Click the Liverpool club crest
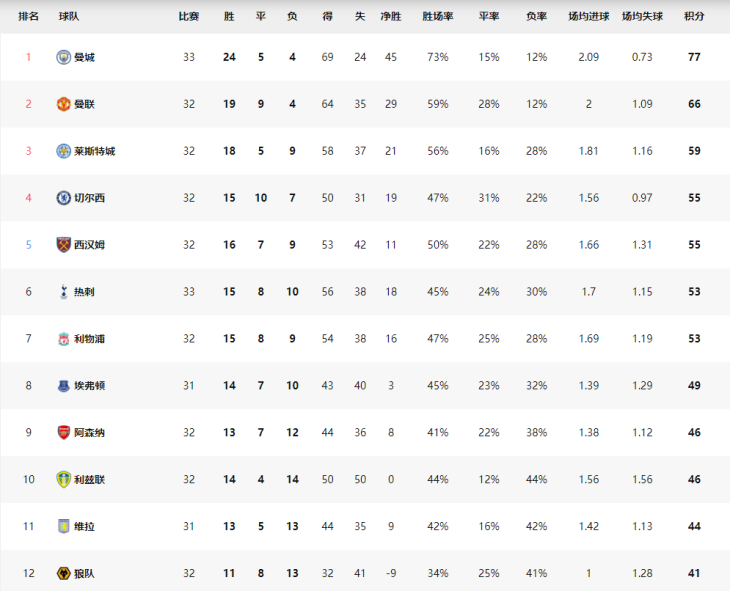The width and height of the screenshot is (730, 591). click(63, 339)
